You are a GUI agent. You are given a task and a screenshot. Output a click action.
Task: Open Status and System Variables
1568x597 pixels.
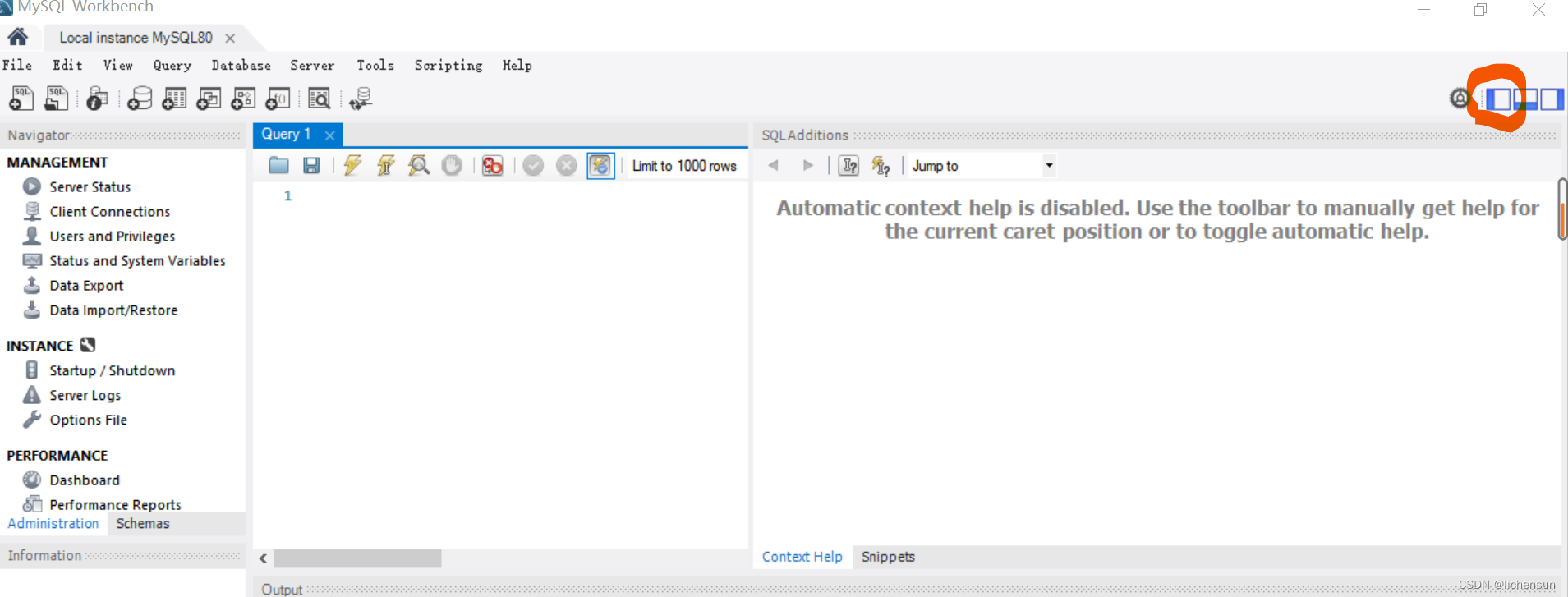[x=137, y=260]
